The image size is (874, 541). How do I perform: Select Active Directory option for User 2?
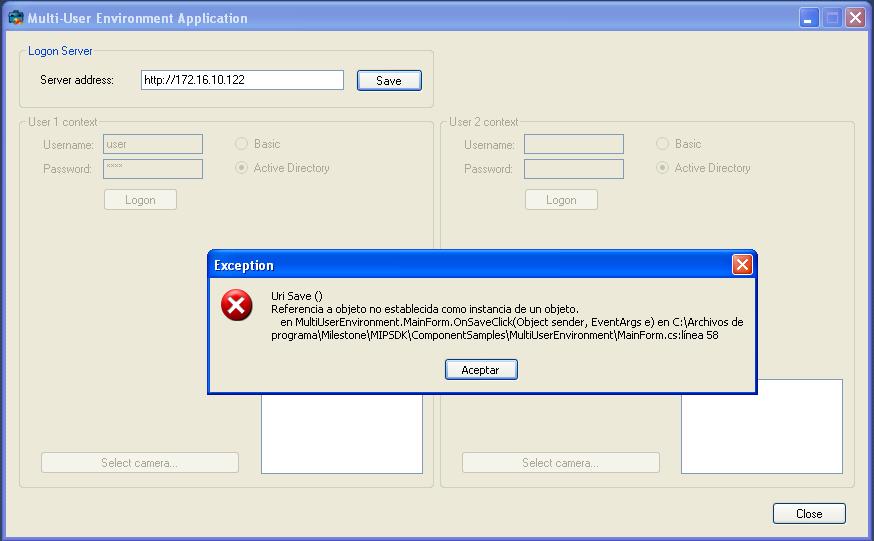click(x=663, y=168)
